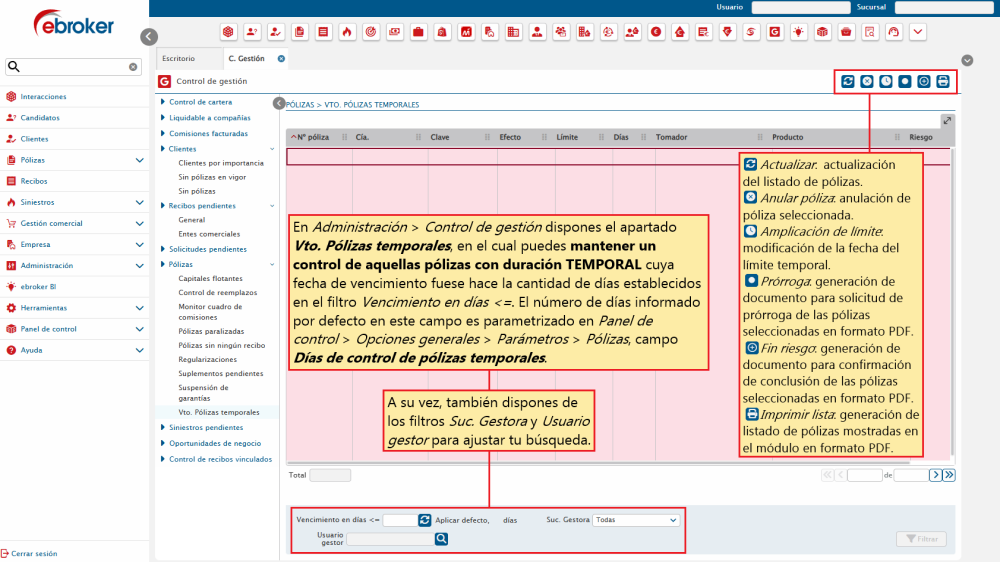Viewport: 1000px width, 562px height.
Task: Jump to last page of results
Action: tap(949, 475)
